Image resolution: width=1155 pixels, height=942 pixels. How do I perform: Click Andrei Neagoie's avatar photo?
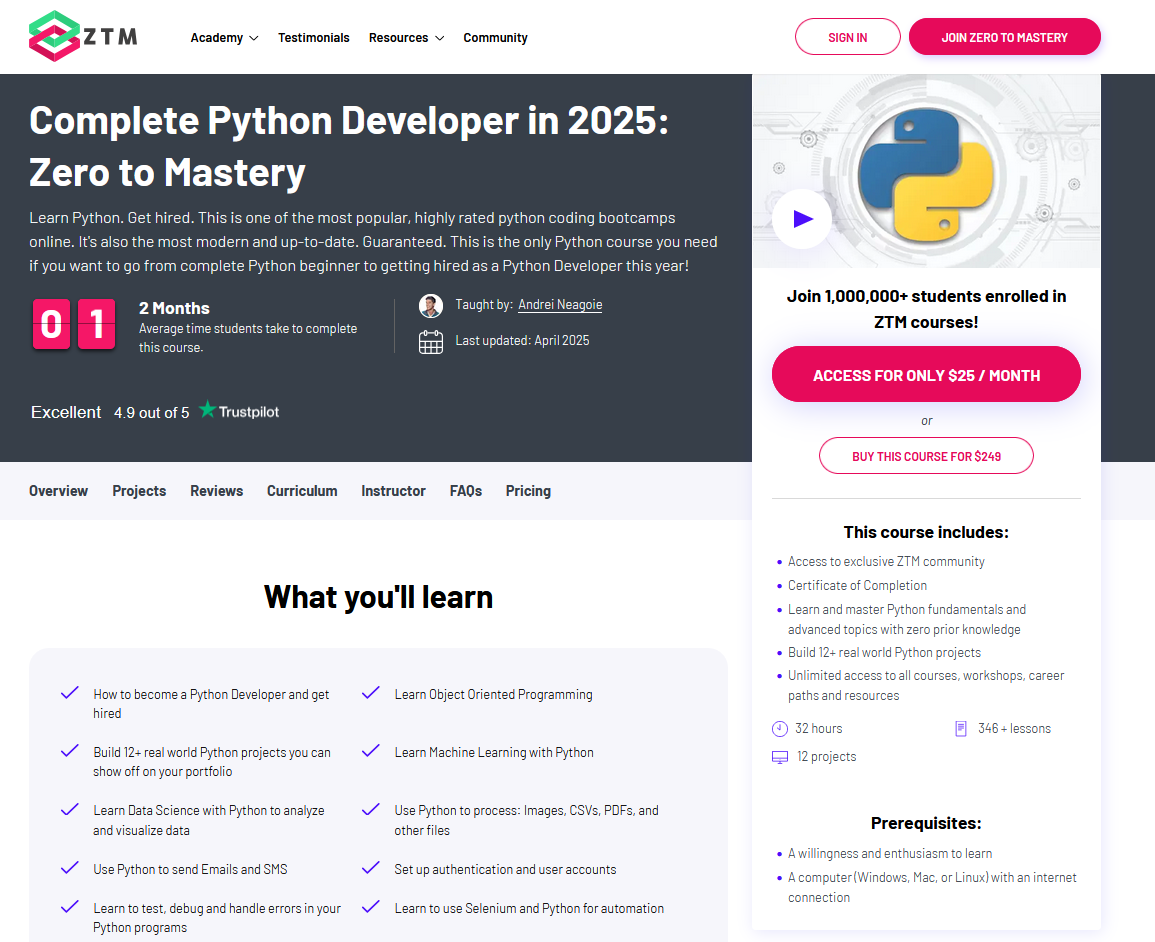pyautogui.click(x=431, y=305)
